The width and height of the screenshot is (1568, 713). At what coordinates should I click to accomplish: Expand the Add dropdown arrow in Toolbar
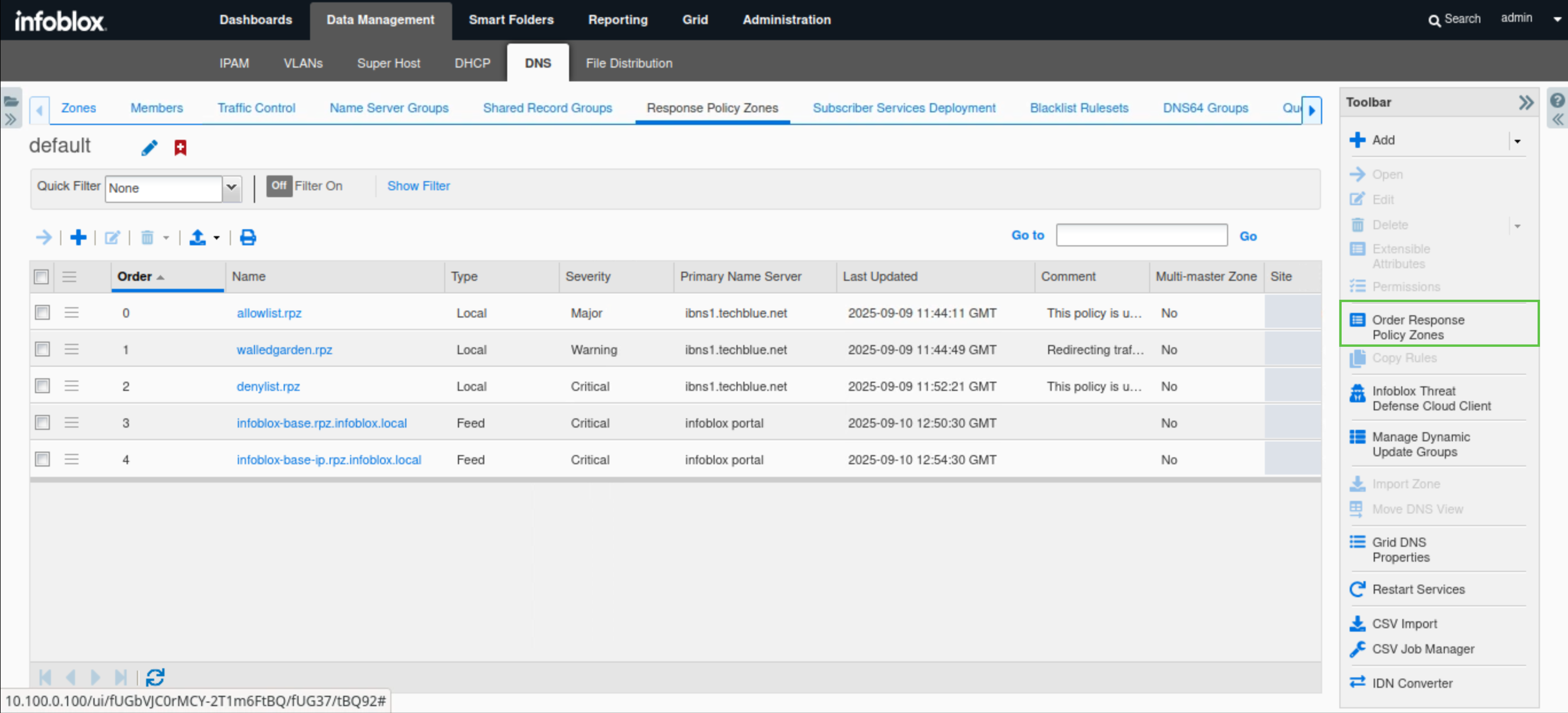point(1517,140)
